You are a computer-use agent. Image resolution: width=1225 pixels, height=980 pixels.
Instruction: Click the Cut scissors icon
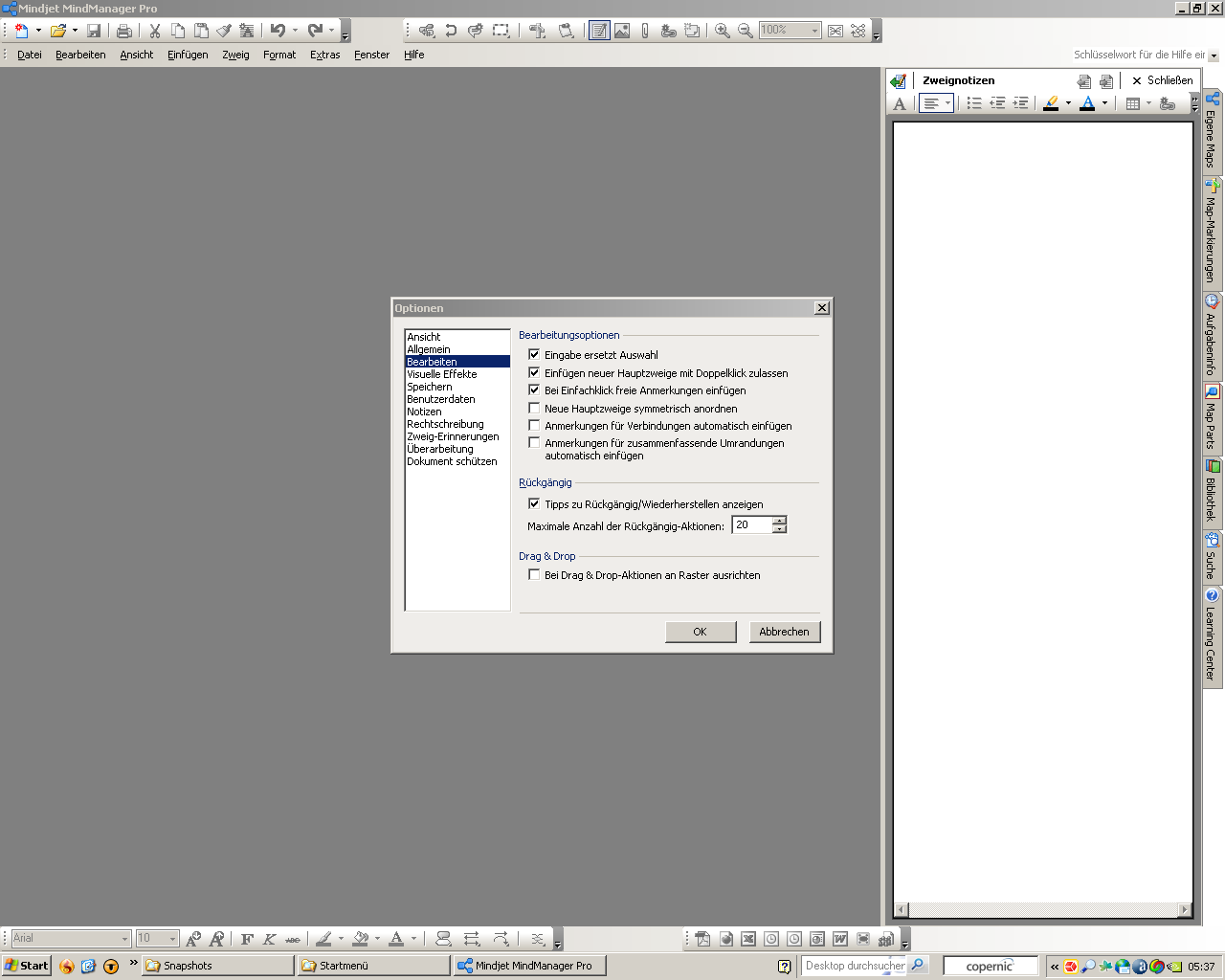coord(154,31)
